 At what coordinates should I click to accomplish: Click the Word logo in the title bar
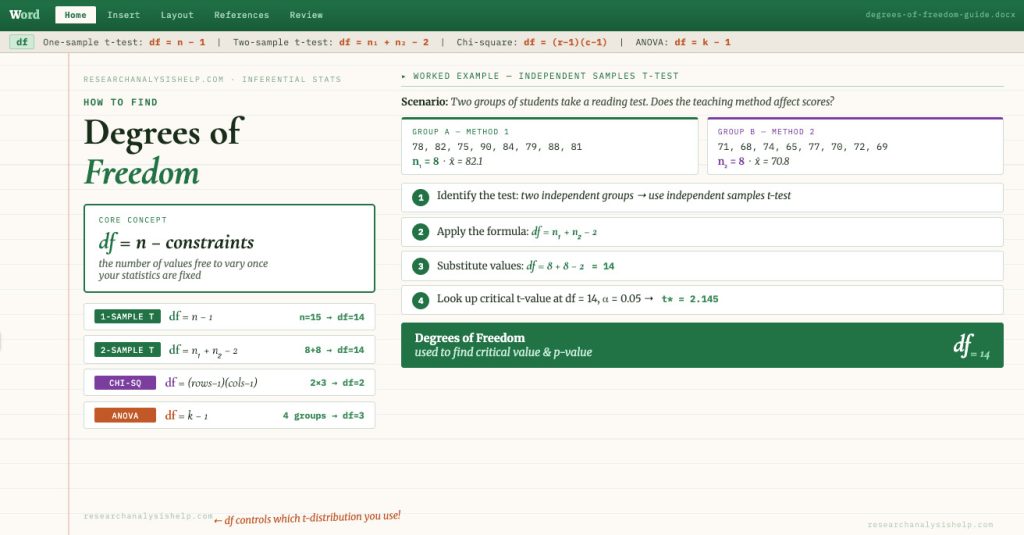25,15
